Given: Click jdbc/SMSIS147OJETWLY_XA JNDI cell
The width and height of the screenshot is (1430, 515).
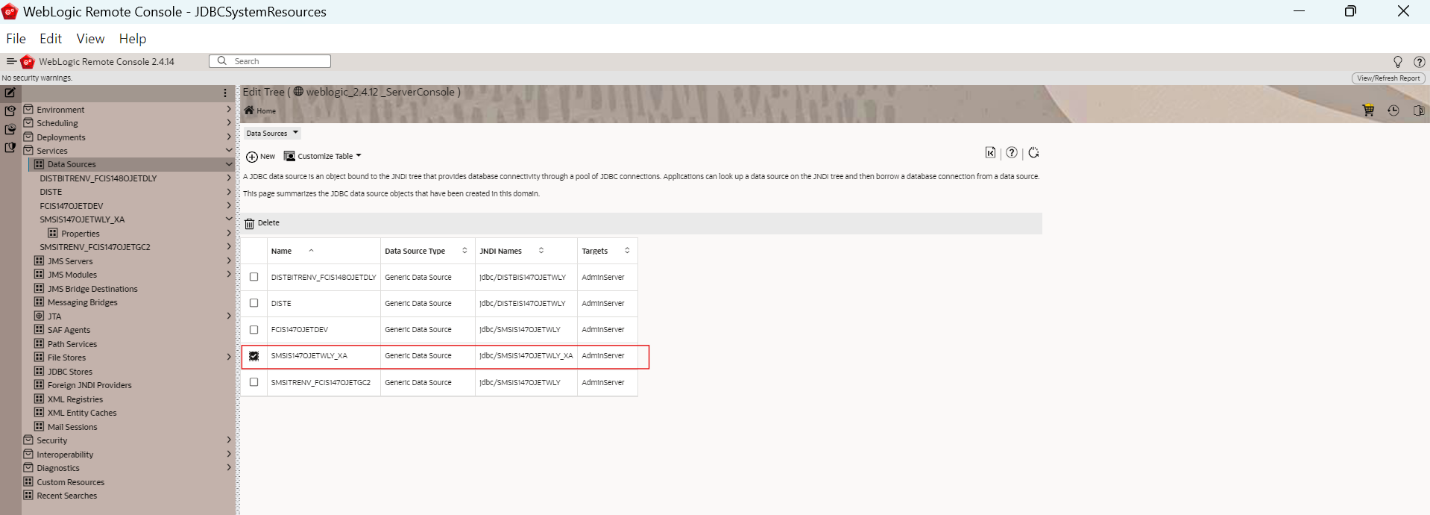Looking at the screenshot, I should (x=526, y=356).
